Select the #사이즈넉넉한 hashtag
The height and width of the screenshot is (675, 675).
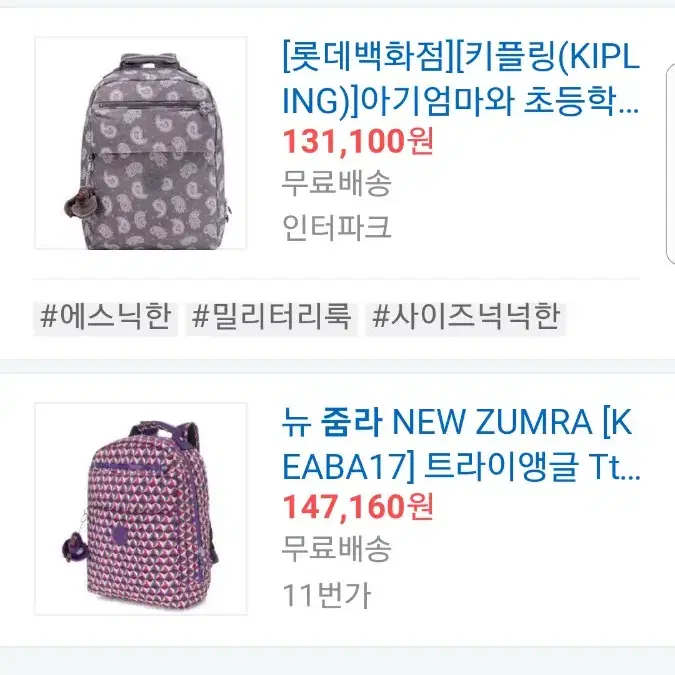pos(465,318)
